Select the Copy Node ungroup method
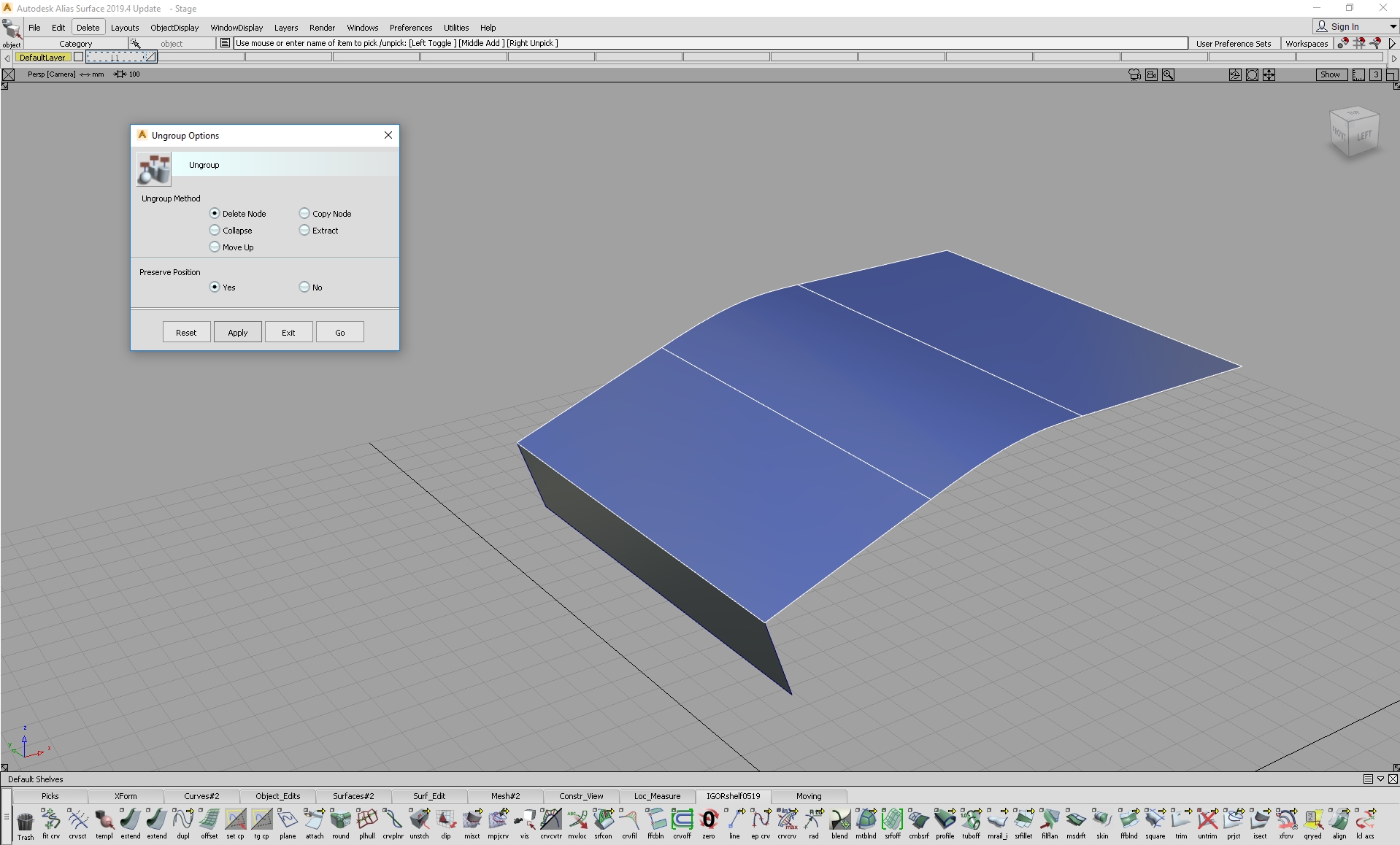Image resolution: width=1400 pixels, height=845 pixels. tap(304, 213)
